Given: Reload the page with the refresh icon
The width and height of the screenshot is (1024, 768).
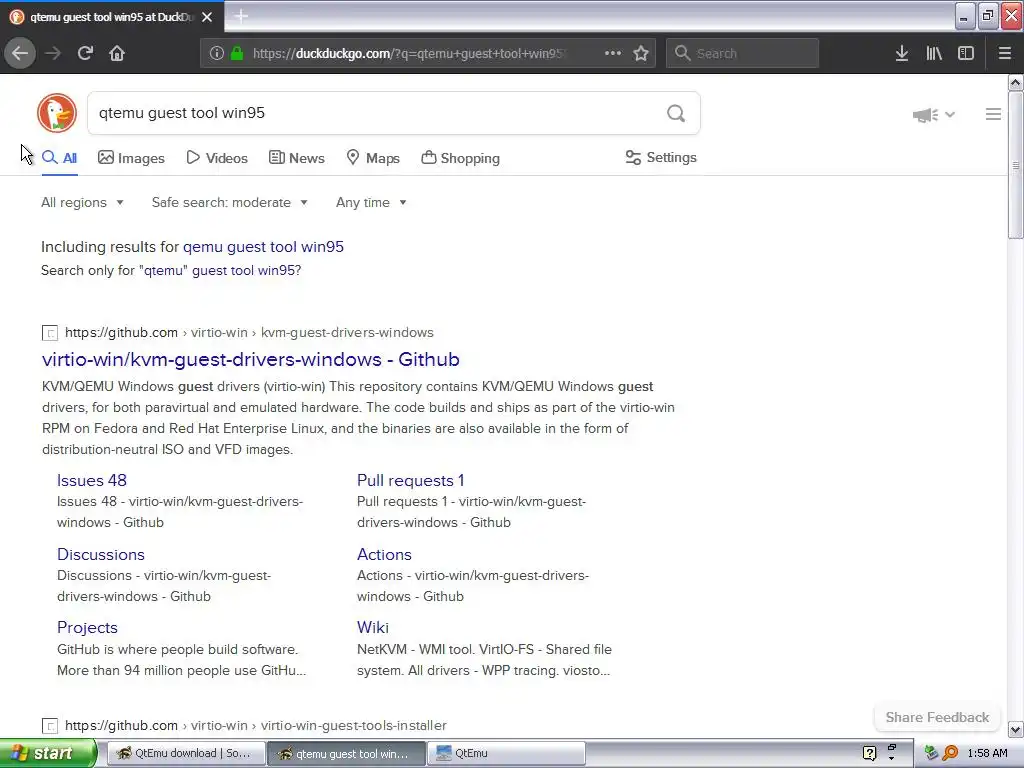Looking at the screenshot, I should [85, 53].
